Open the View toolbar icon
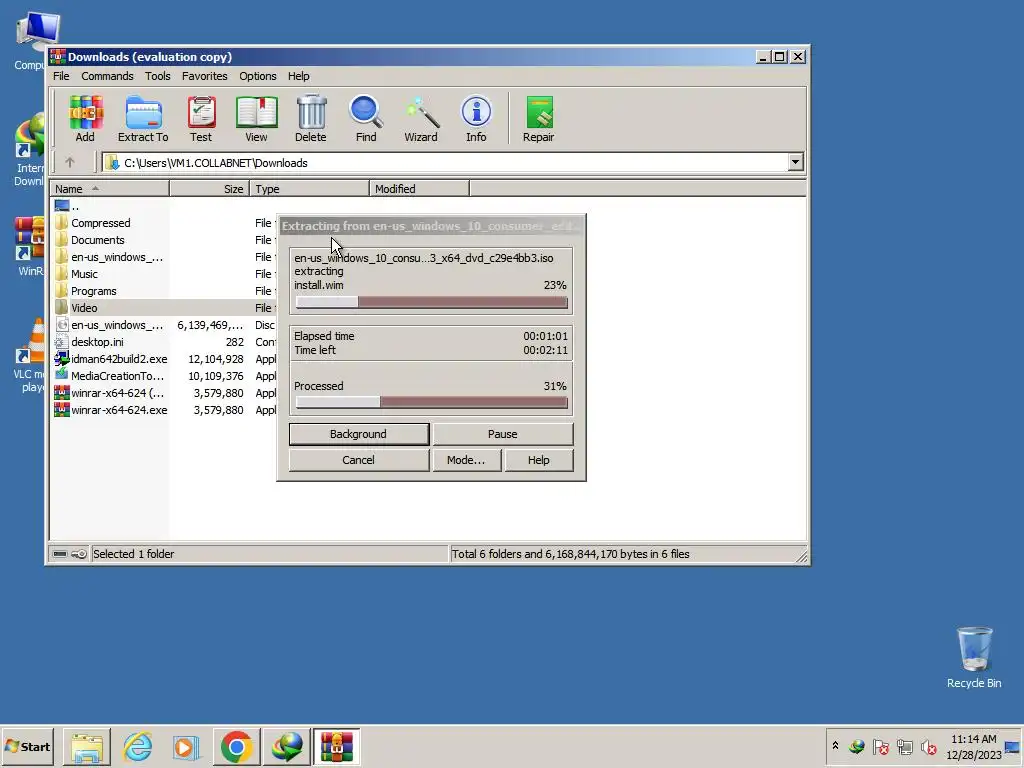 point(256,119)
